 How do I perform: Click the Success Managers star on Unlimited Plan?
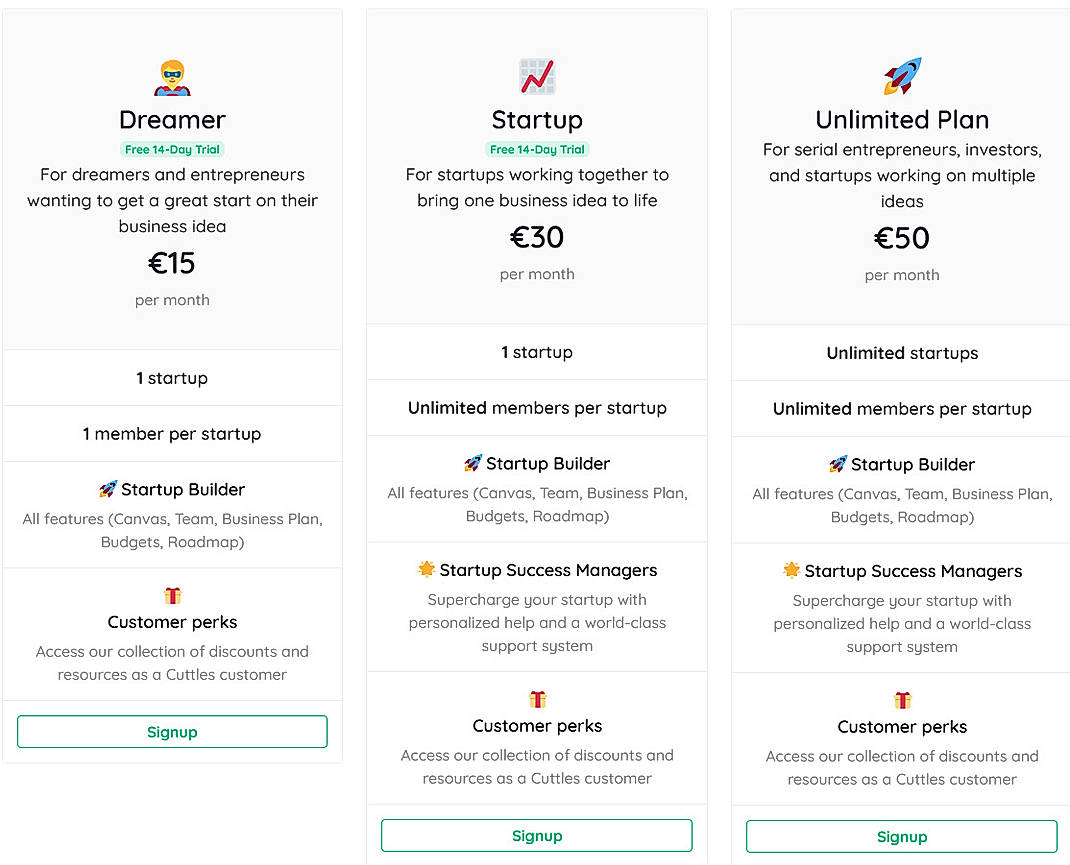[791, 570]
